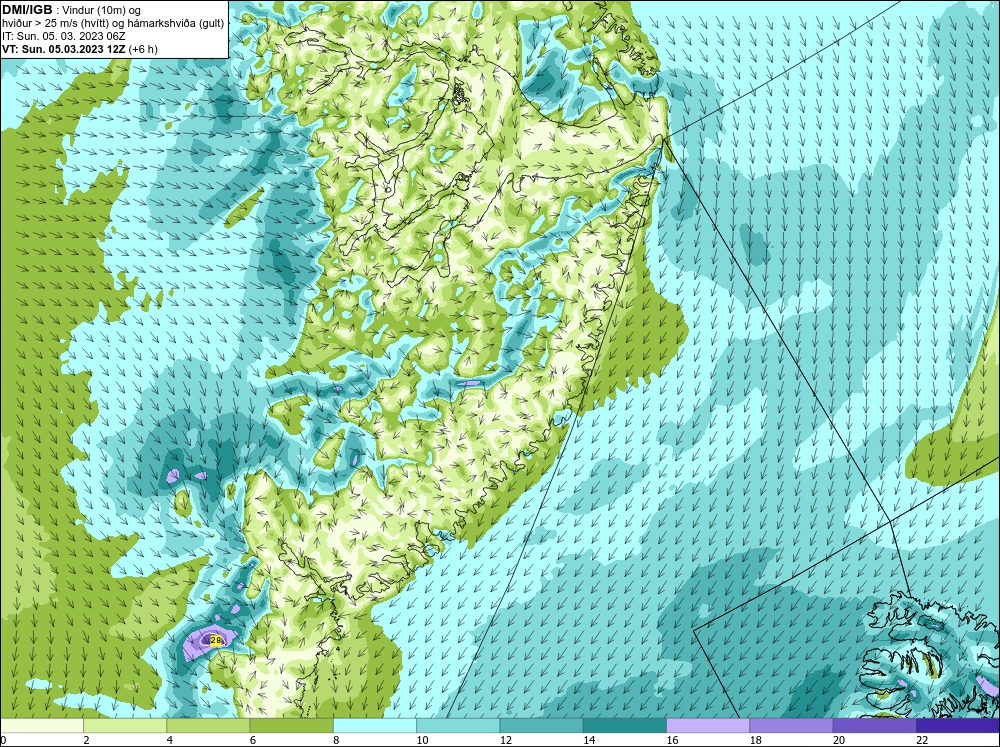Select the 8–10 m/s pale cyan legend swatch
The width and height of the screenshot is (1000, 747).
coord(375,725)
